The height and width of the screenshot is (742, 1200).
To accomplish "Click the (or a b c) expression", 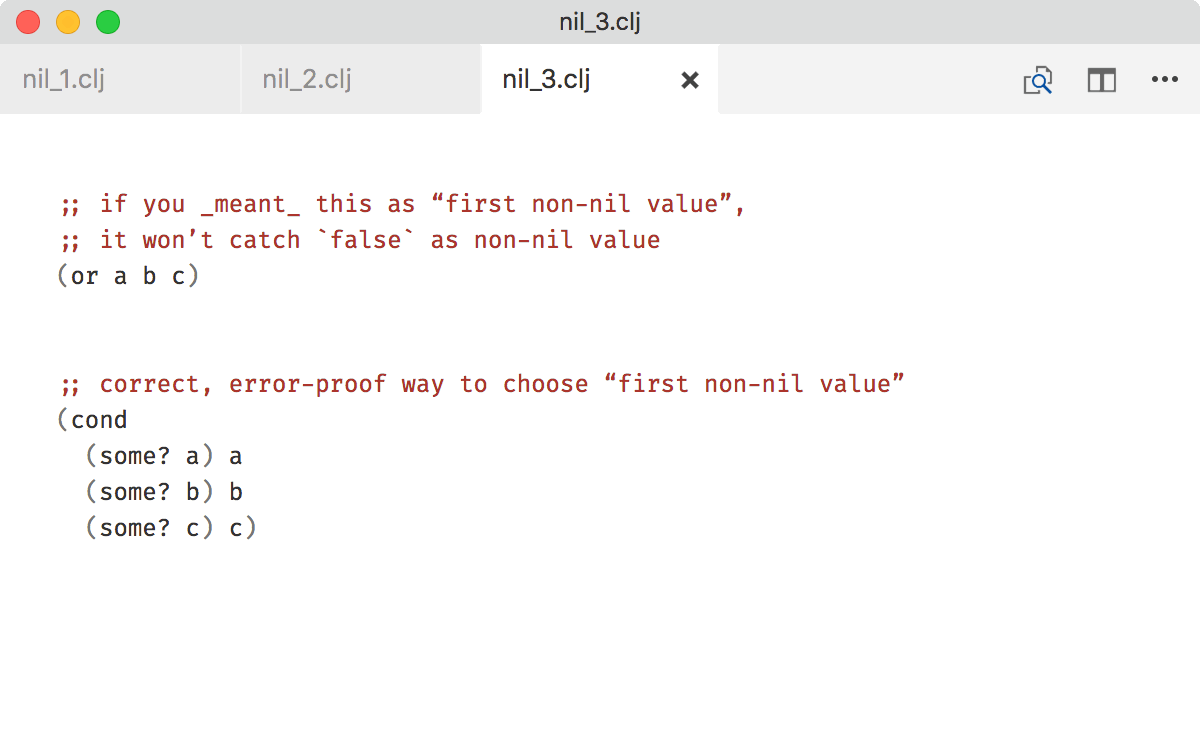I will click(128, 276).
